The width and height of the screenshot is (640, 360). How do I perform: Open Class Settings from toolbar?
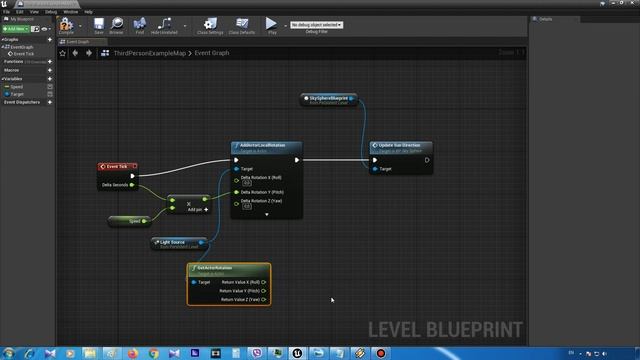coord(210,25)
